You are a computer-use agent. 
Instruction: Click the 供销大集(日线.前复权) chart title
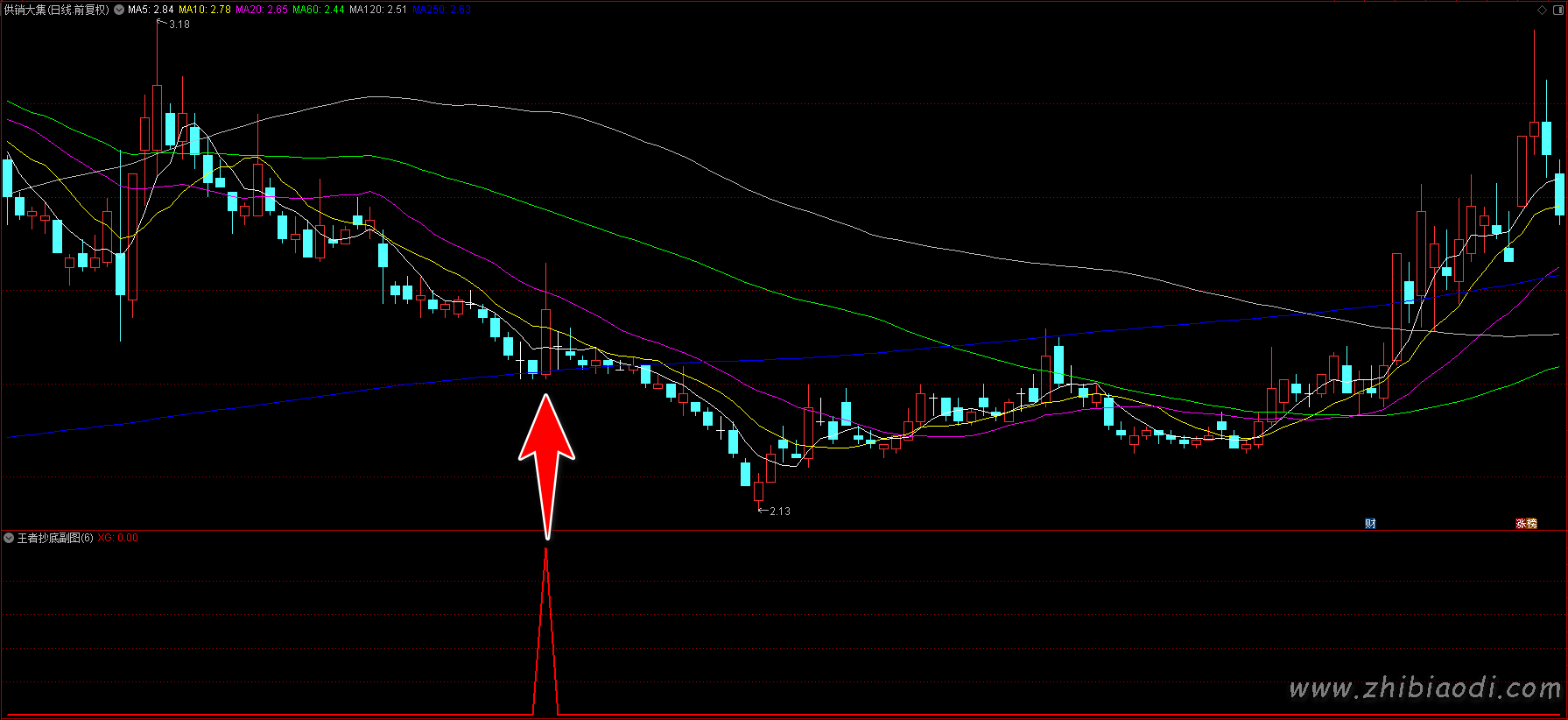point(57,10)
